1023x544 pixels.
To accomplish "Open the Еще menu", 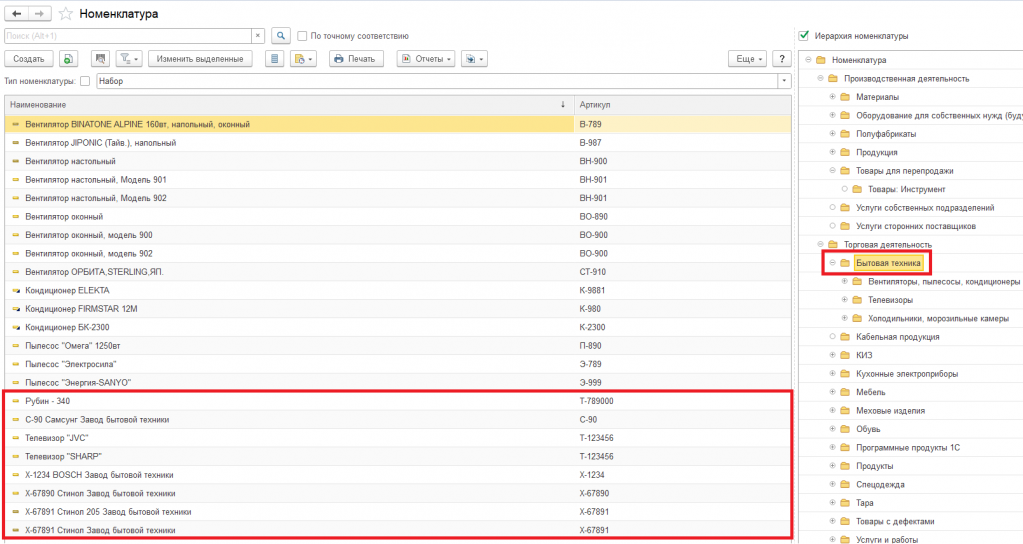I will [x=749, y=59].
